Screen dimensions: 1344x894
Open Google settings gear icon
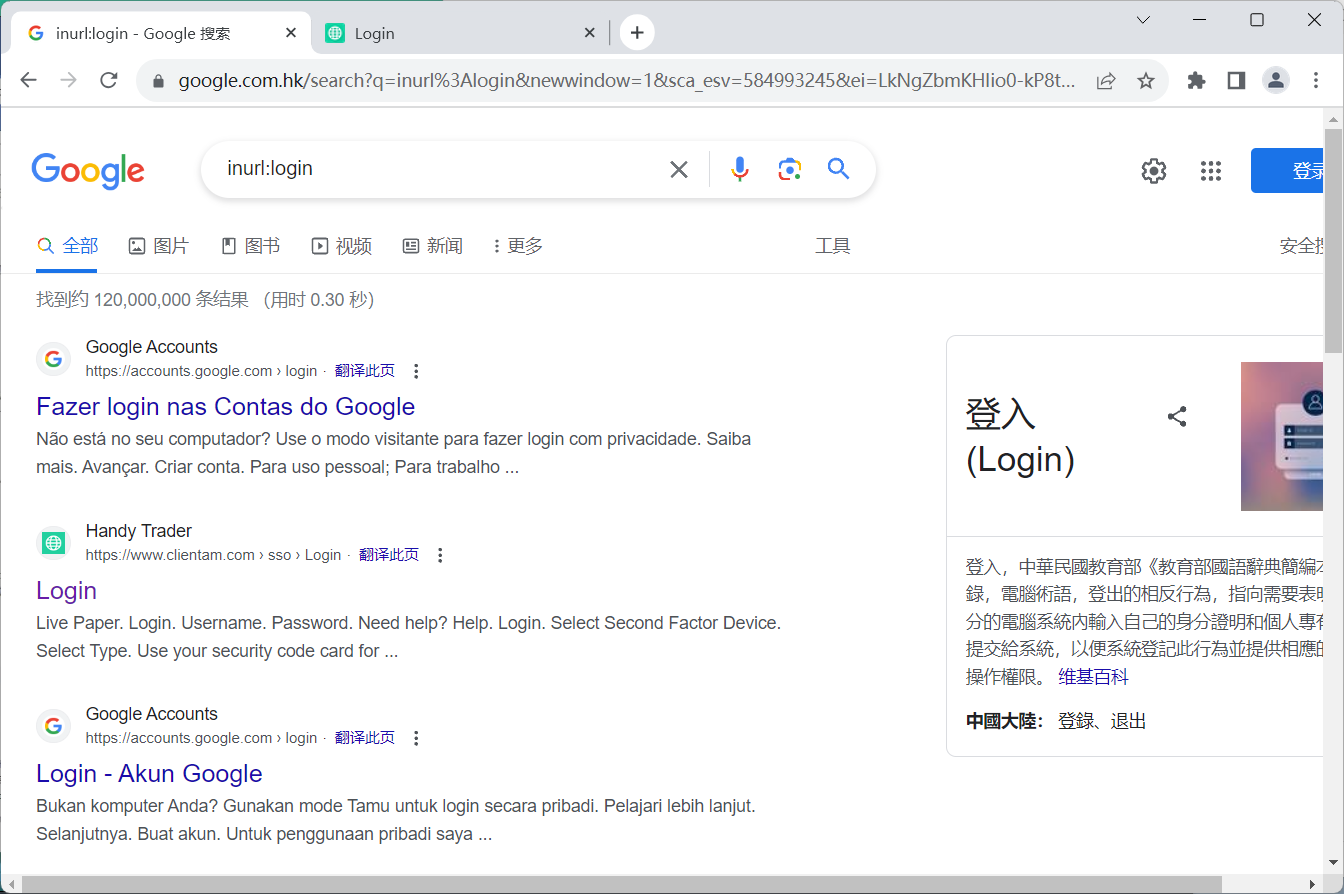click(x=1154, y=171)
